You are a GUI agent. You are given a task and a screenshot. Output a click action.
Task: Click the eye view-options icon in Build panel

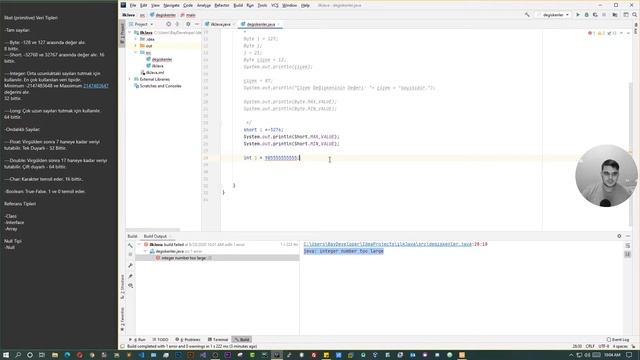point(130,286)
